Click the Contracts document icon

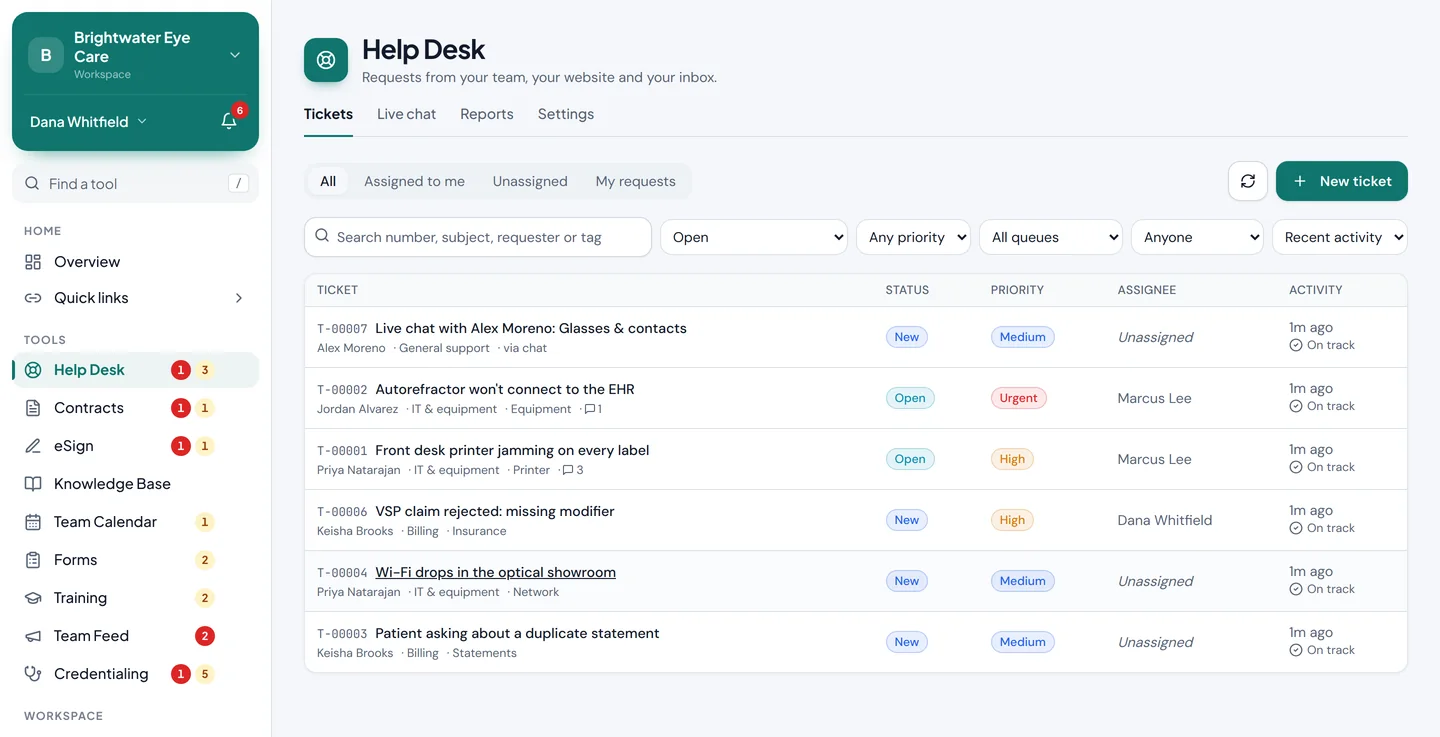[33, 408]
